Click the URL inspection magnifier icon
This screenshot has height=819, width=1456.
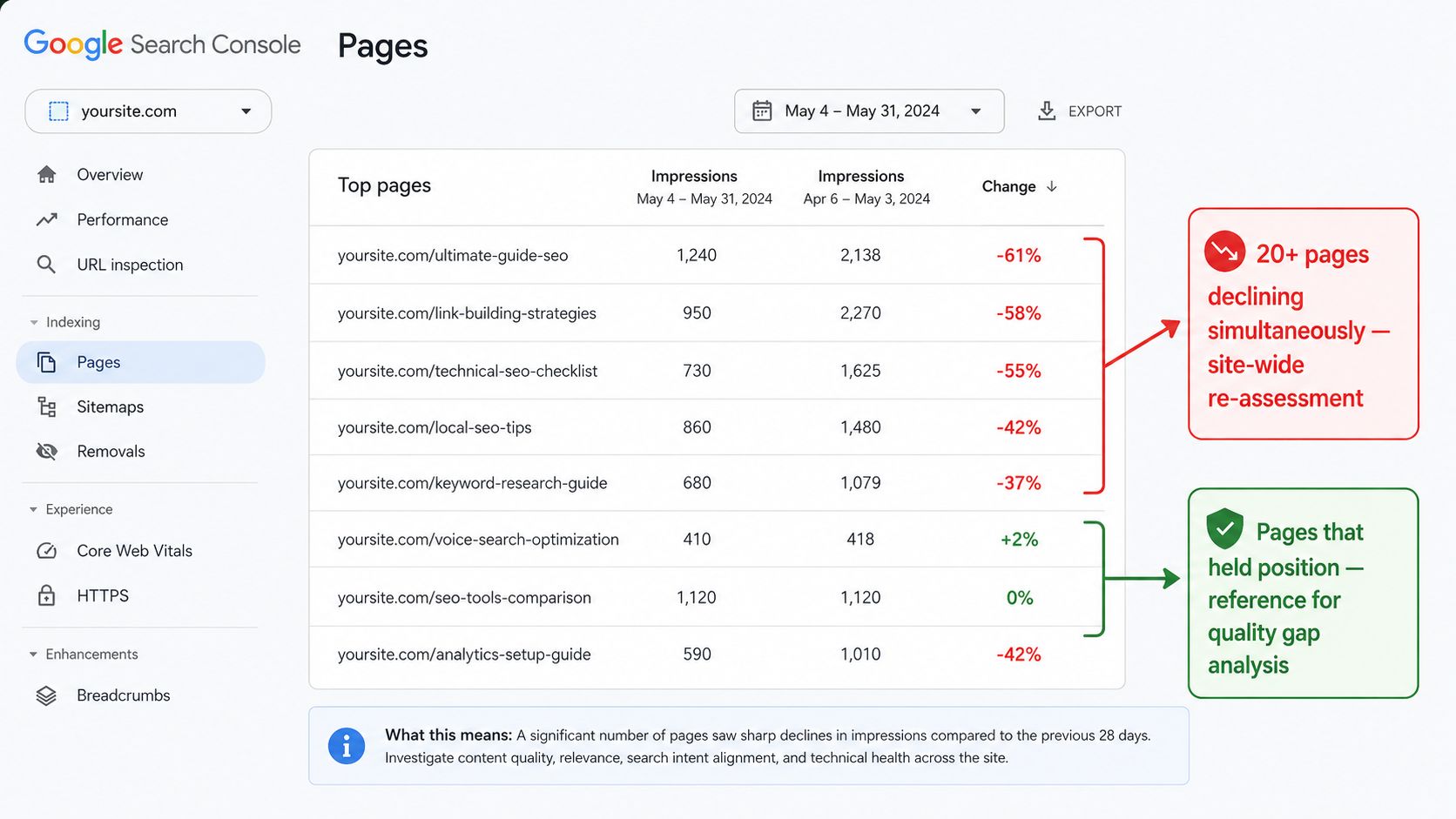(46, 265)
